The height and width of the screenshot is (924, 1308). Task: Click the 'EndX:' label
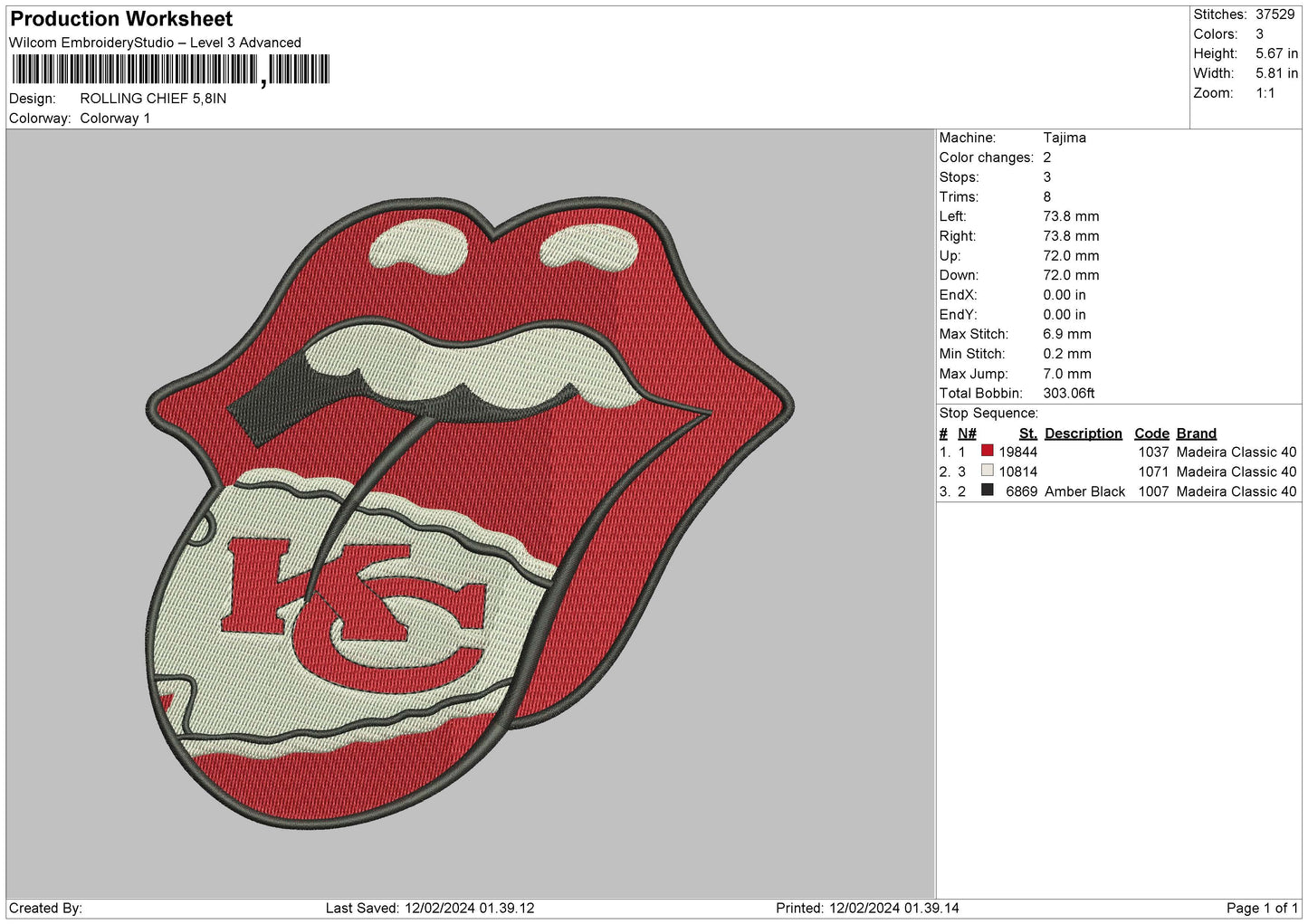pos(958,295)
